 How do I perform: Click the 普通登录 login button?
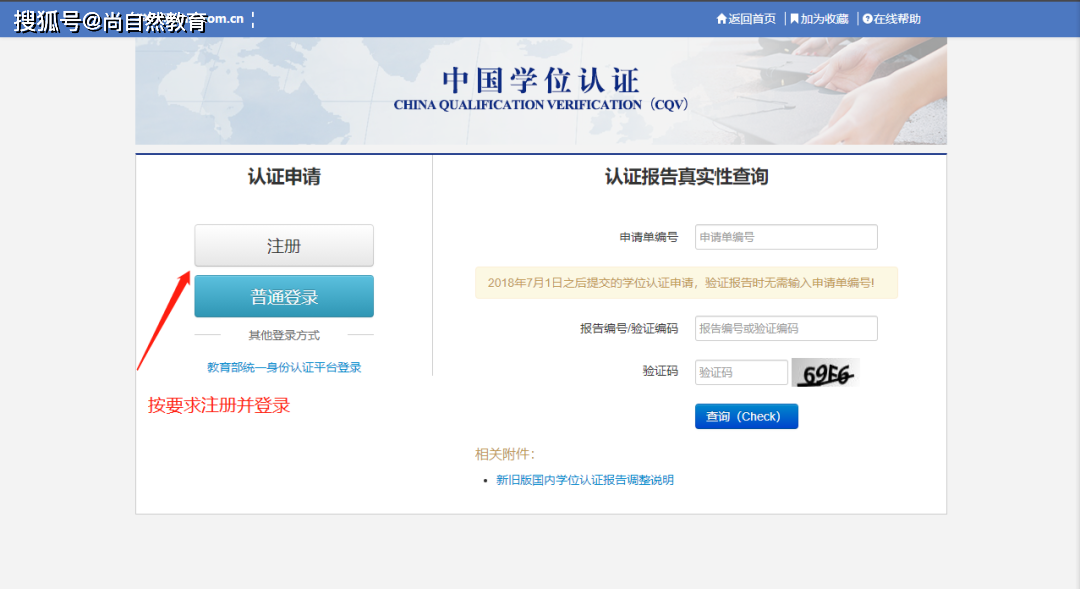coord(283,296)
